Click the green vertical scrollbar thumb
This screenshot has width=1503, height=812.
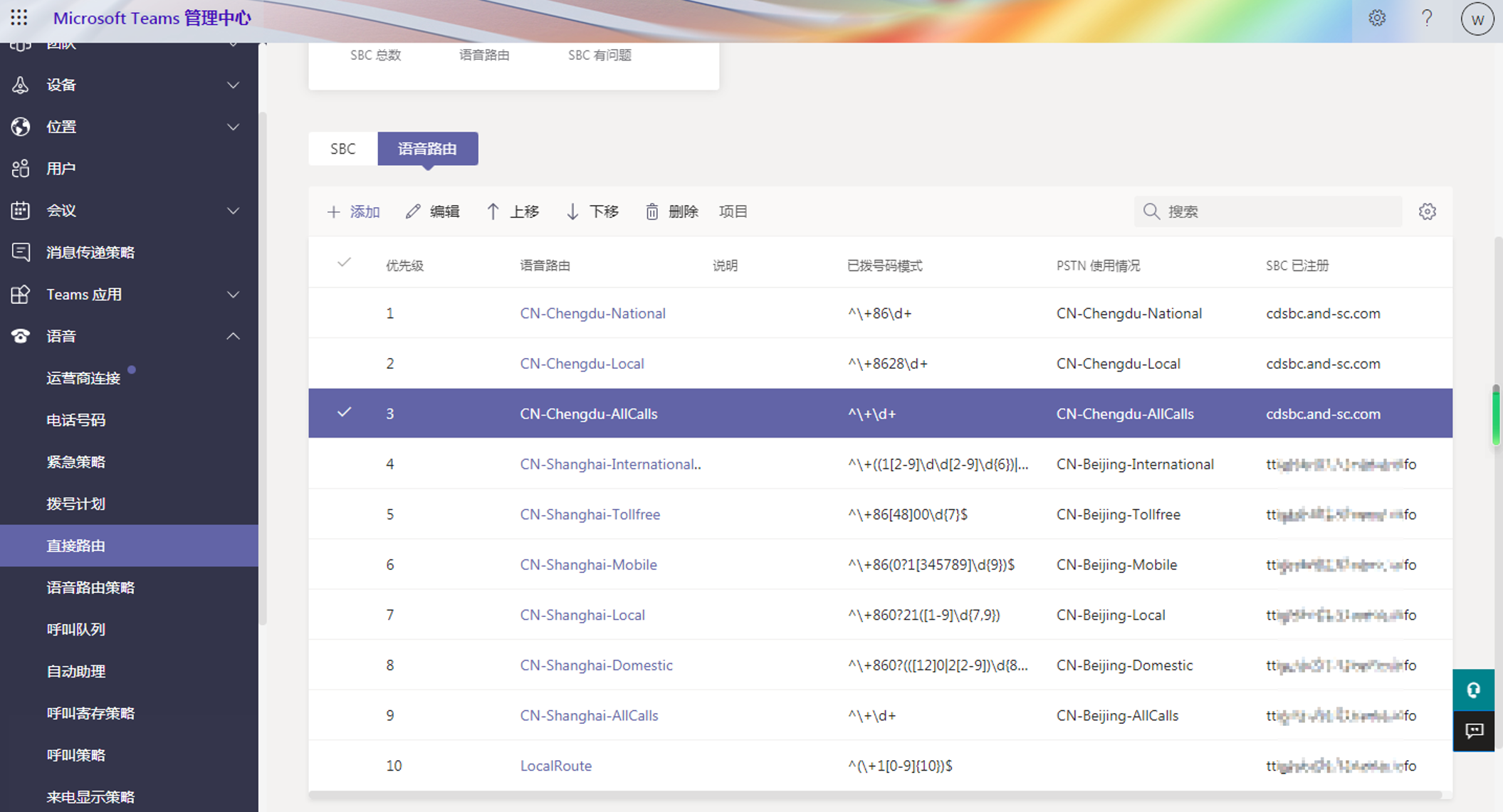coord(1496,415)
